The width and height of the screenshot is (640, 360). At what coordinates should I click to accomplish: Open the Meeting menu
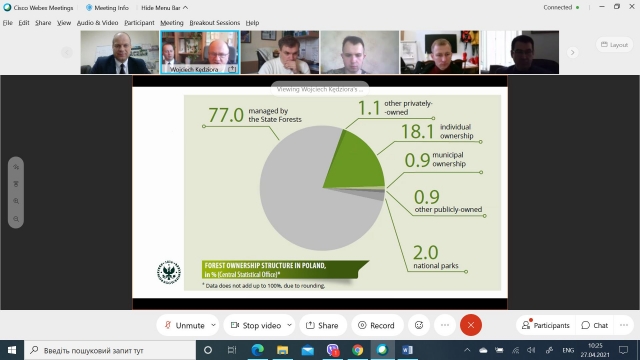tap(172, 23)
